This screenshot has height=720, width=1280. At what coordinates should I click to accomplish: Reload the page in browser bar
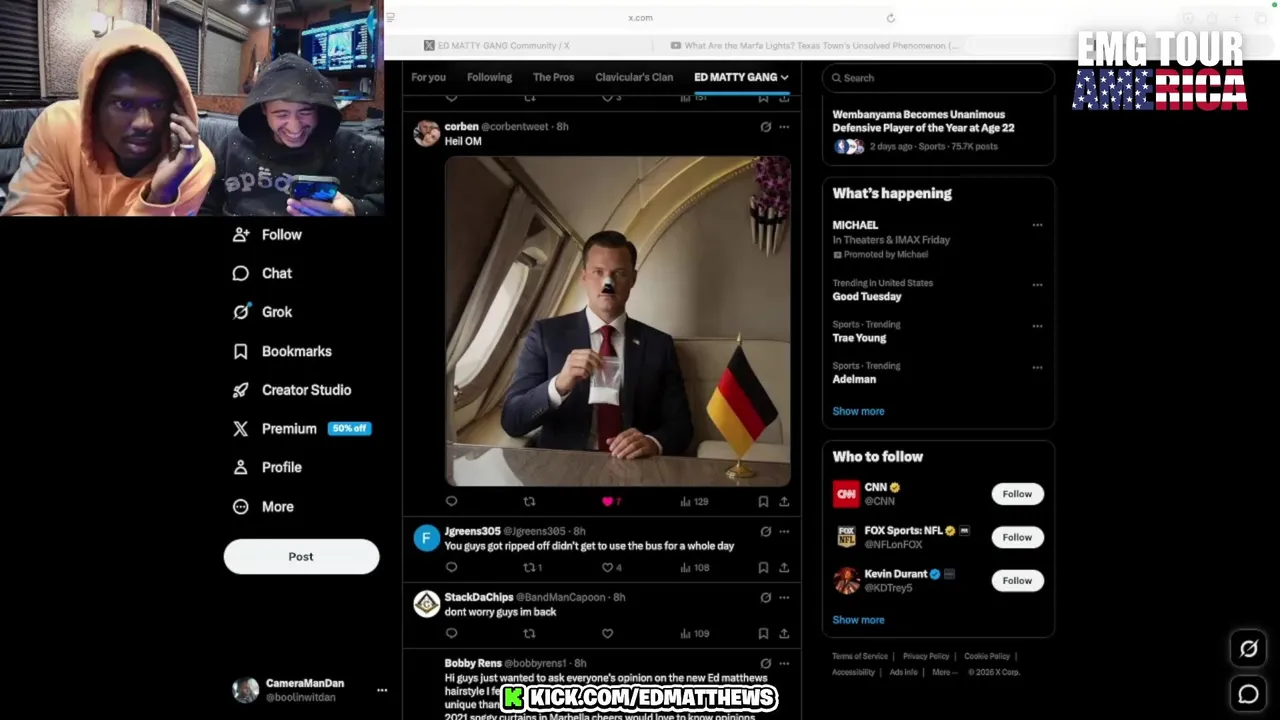point(890,18)
